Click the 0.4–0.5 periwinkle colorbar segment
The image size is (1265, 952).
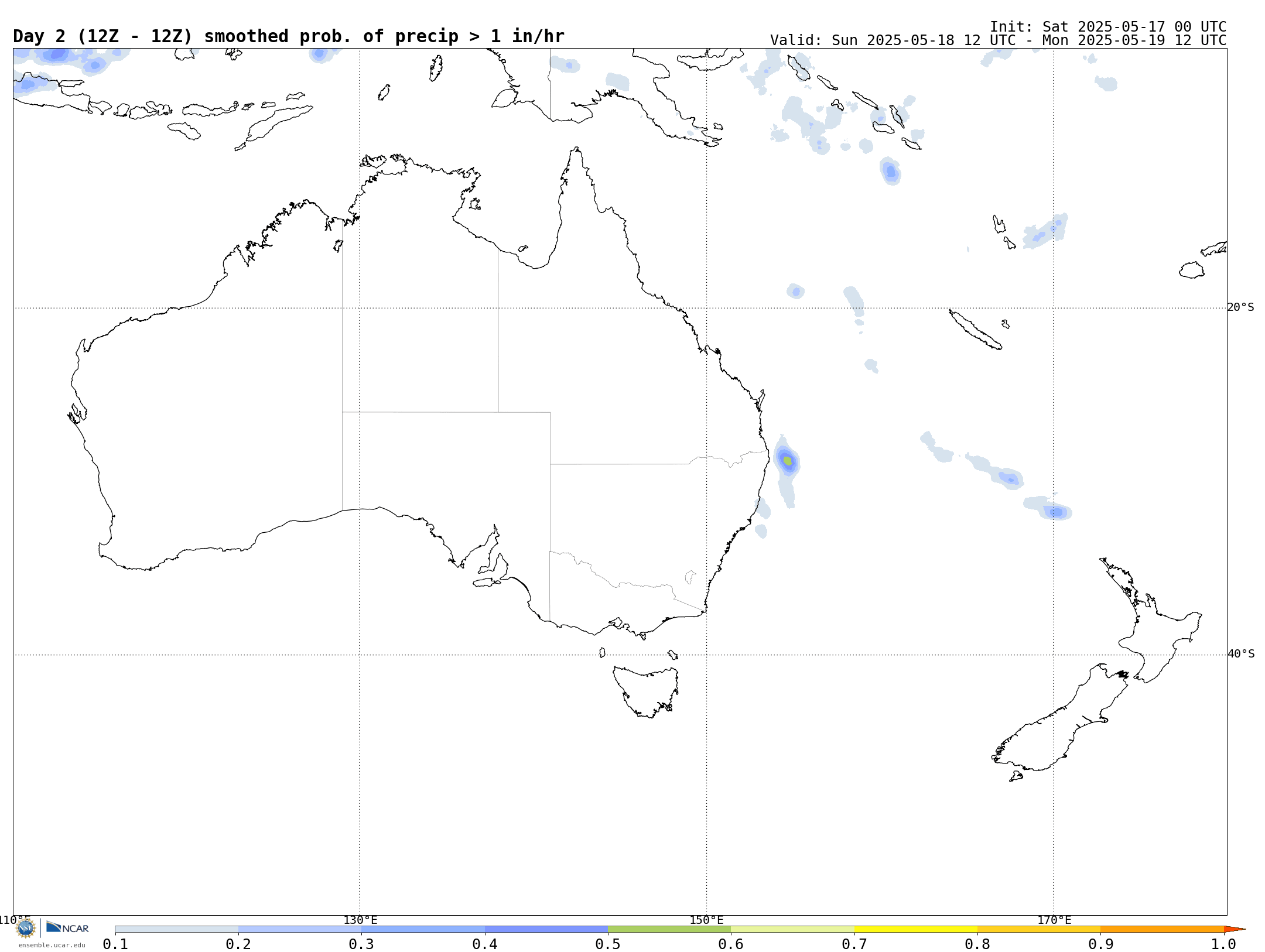point(546,929)
